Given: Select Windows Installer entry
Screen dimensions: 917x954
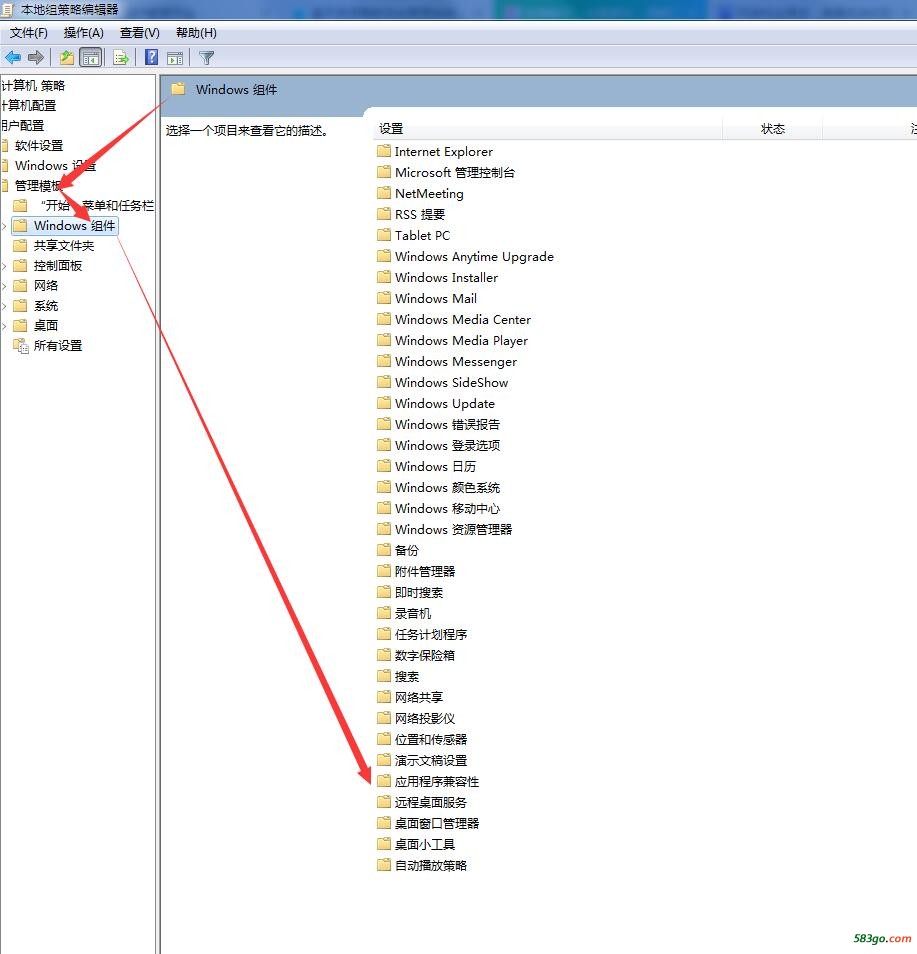Looking at the screenshot, I should coord(446,277).
